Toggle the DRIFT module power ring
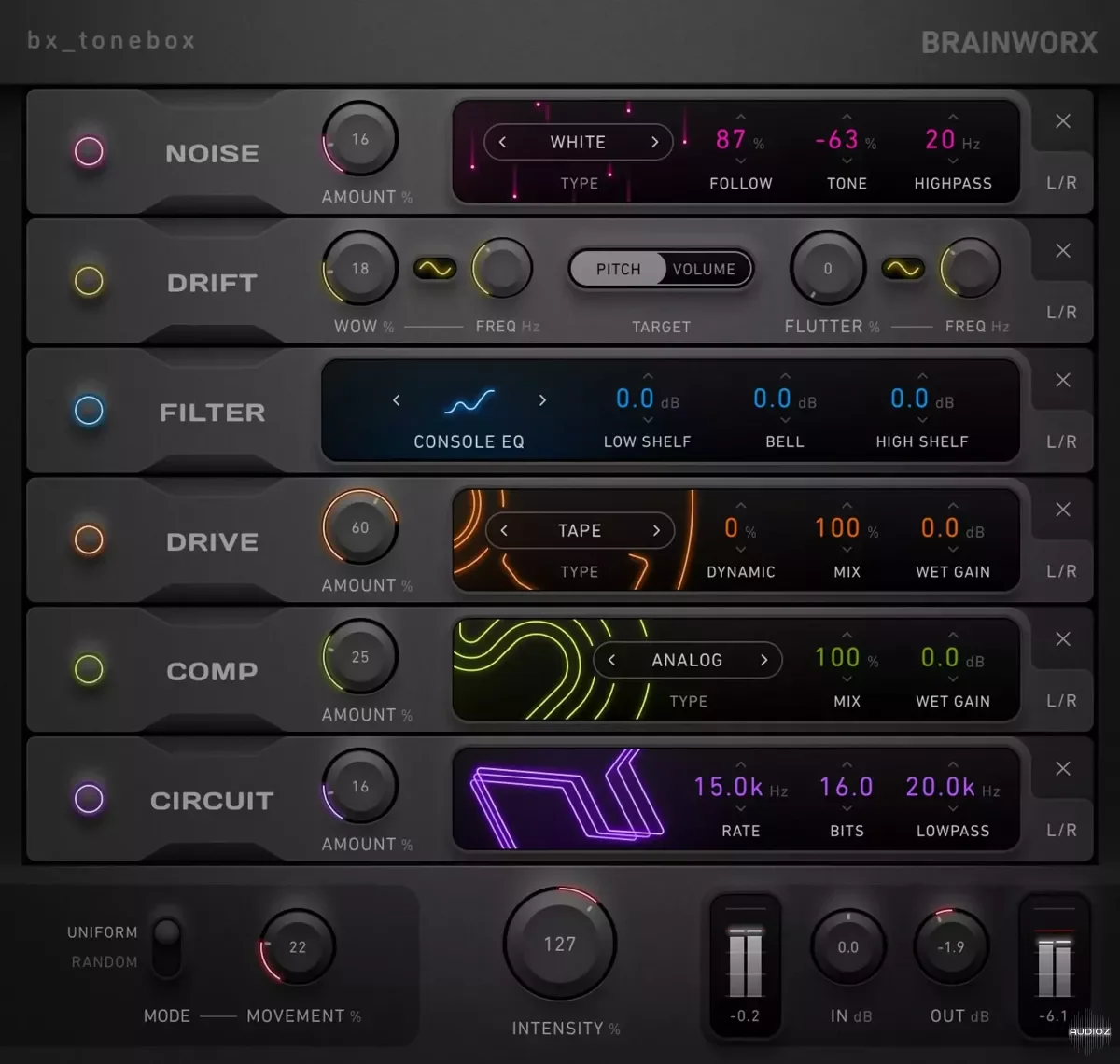Viewport: 1120px width, 1064px height. 89,281
